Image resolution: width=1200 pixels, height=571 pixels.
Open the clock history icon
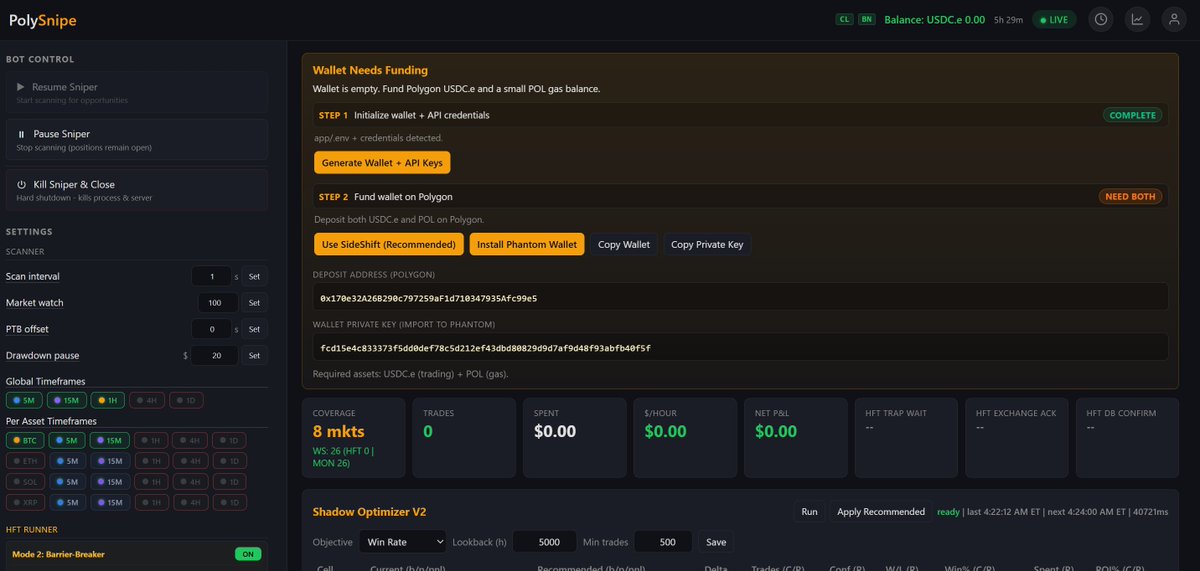(1101, 19)
